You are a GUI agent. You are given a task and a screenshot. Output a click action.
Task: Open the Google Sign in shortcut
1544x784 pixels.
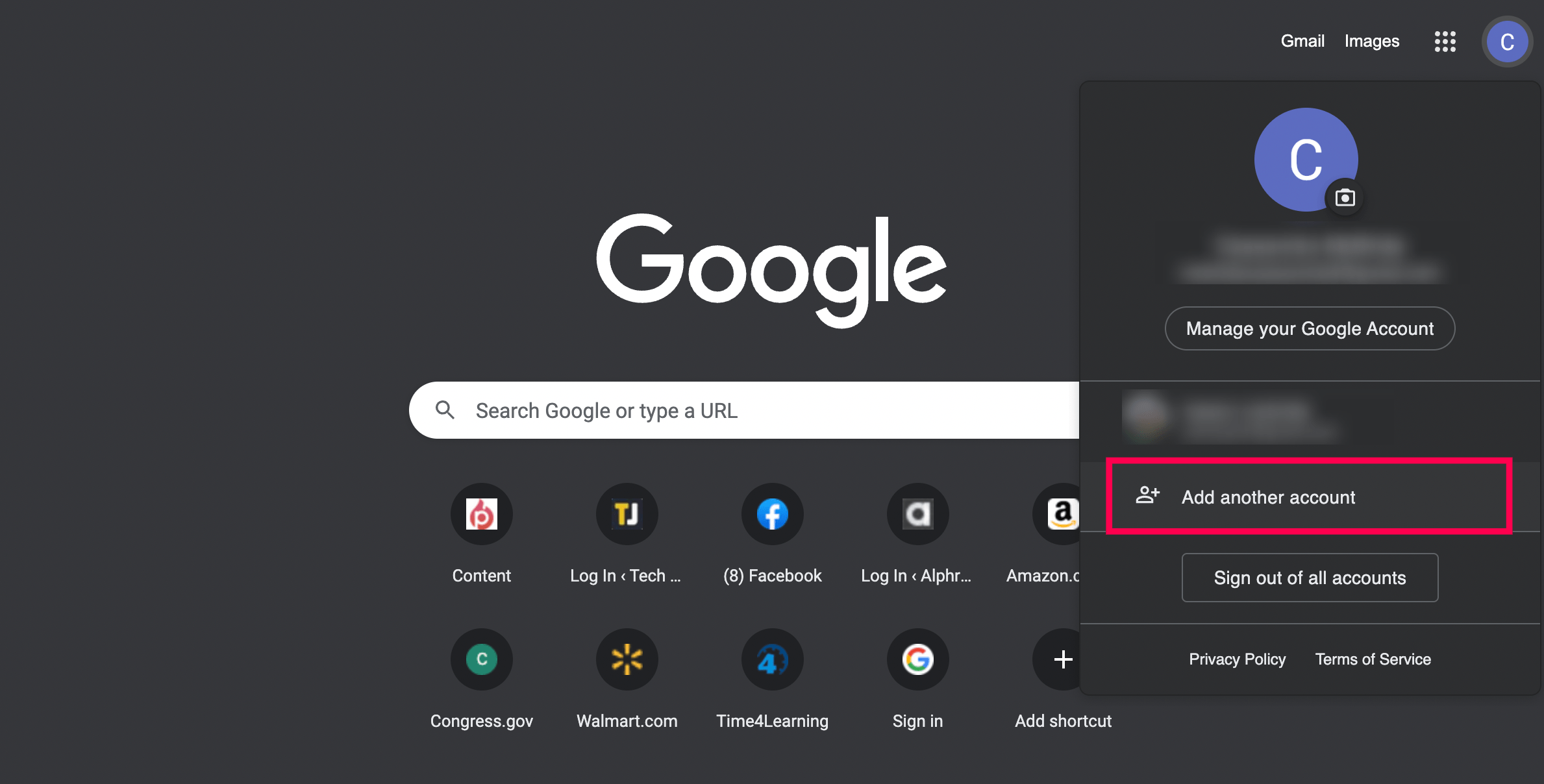pos(917,659)
